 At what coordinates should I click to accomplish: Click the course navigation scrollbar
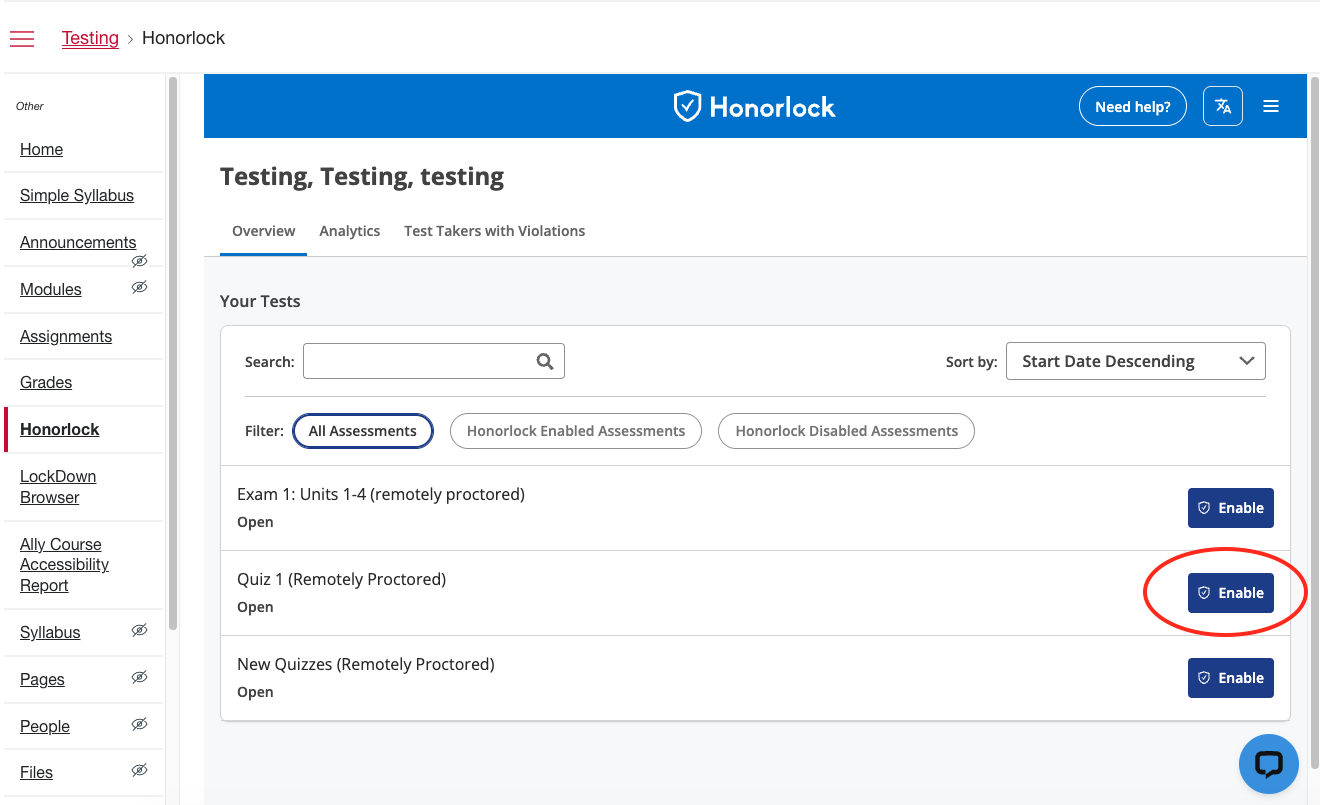(173, 353)
